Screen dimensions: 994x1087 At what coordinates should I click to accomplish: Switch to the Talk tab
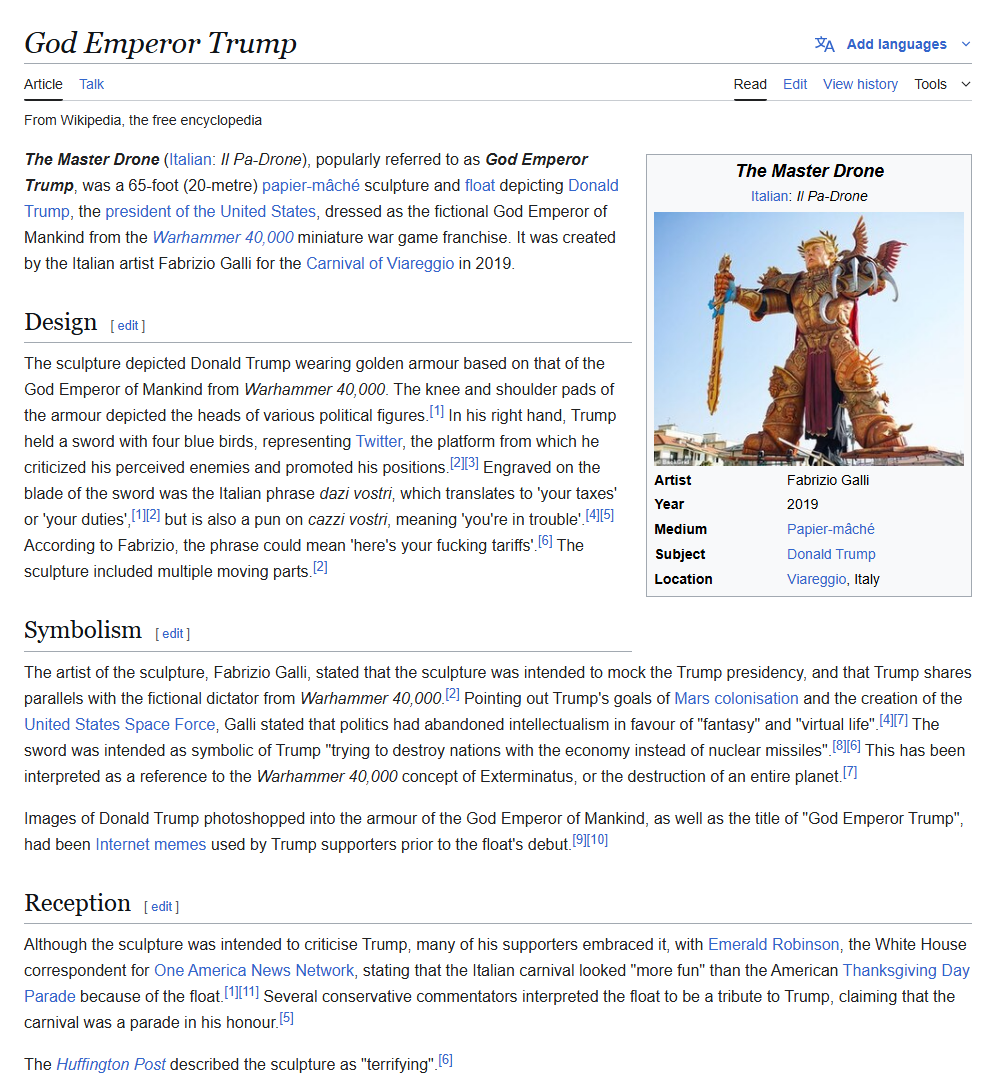pos(91,84)
